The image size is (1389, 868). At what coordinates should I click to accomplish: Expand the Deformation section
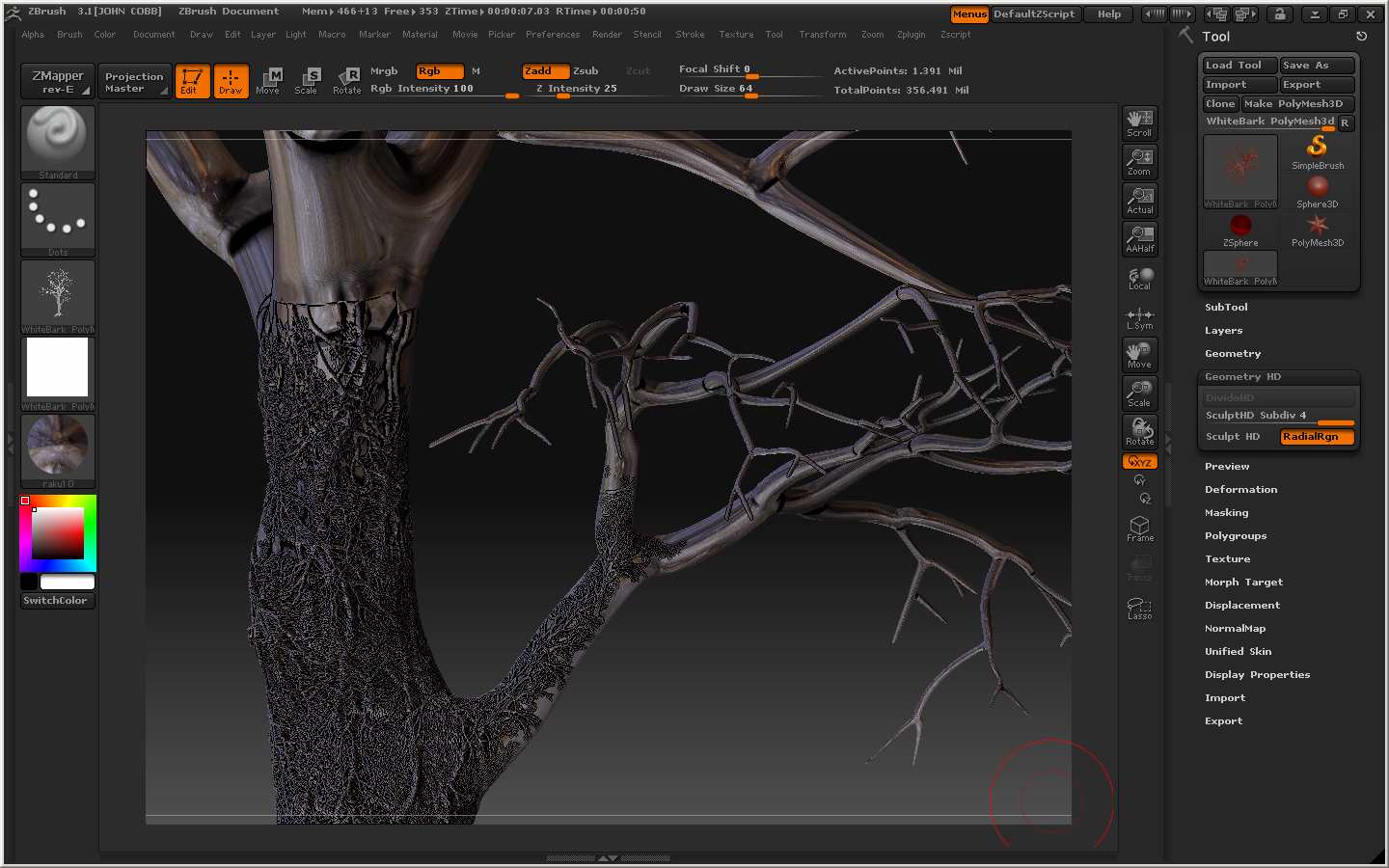(1240, 489)
